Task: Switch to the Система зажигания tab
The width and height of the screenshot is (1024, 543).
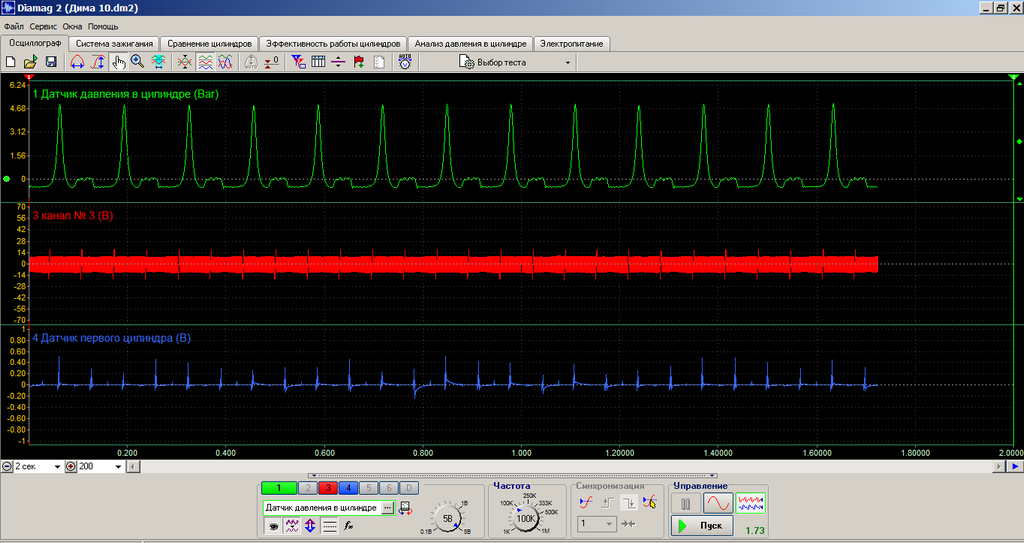Action: point(114,44)
